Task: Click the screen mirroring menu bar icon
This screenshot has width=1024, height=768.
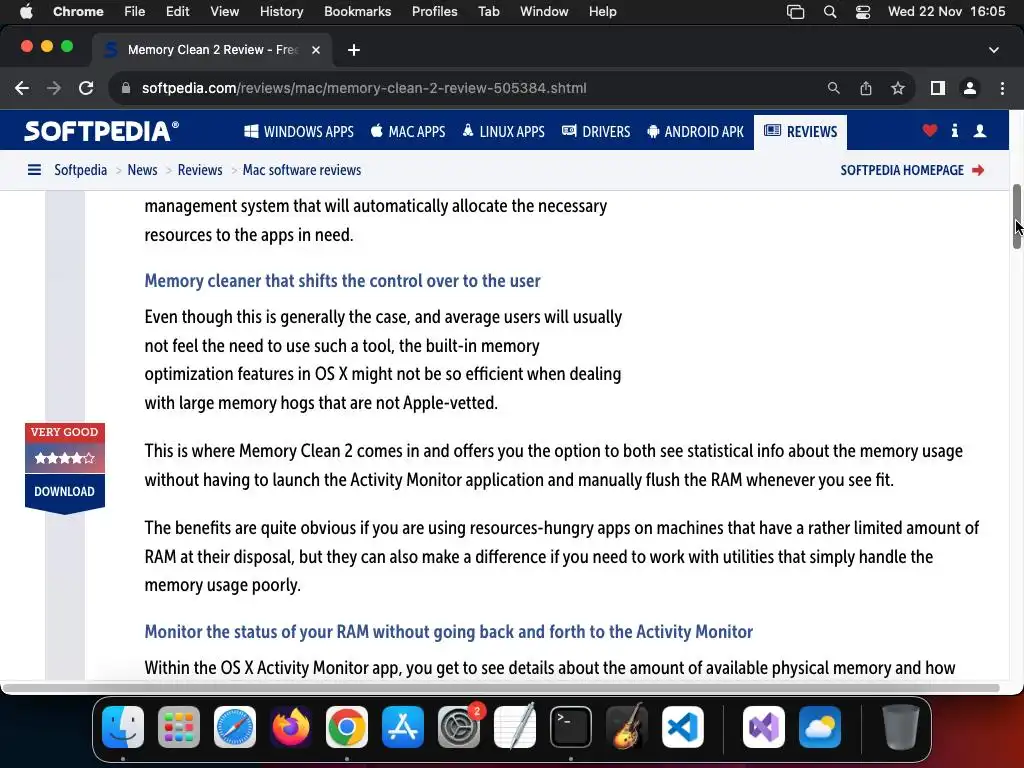Action: tap(795, 12)
